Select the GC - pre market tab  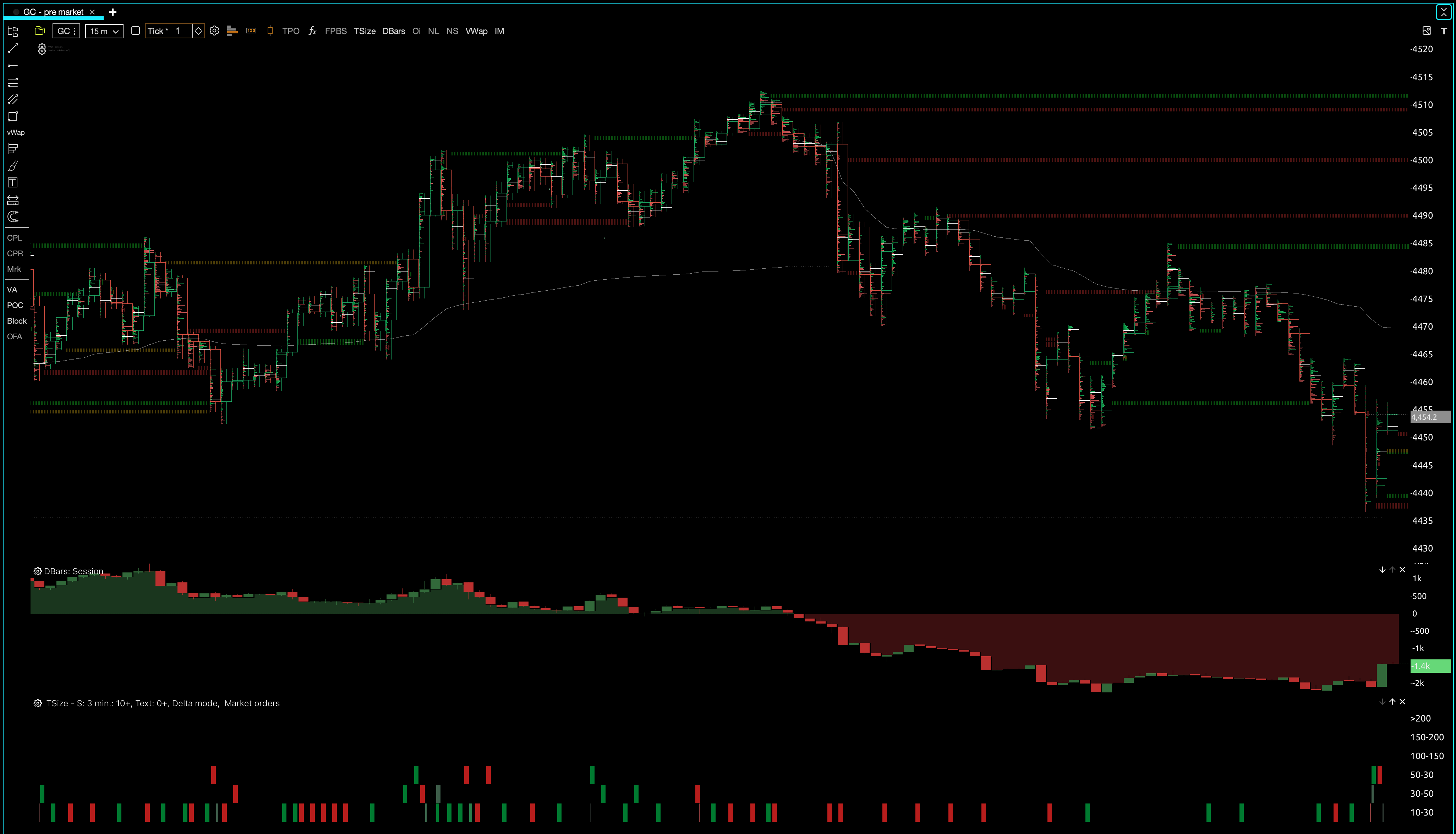click(x=53, y=11)
